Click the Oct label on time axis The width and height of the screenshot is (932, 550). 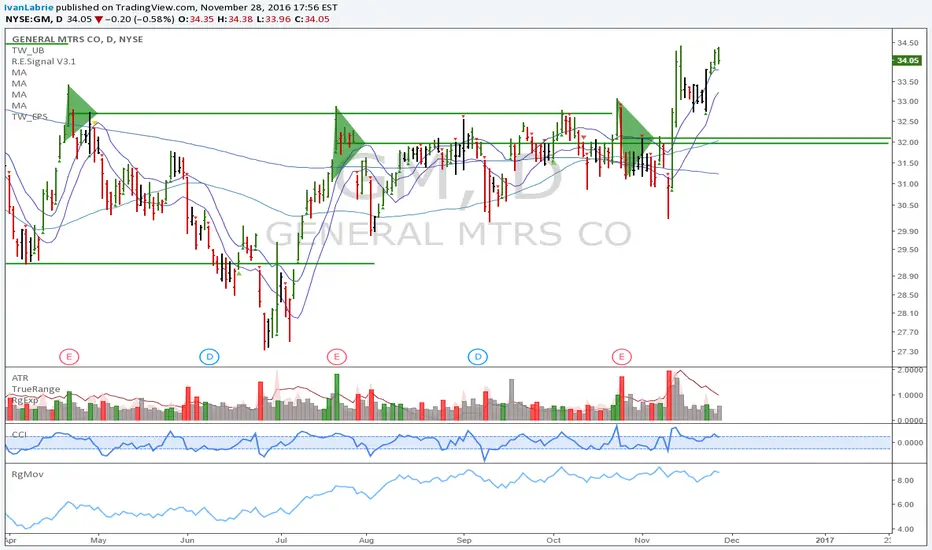pyautogui.click(x=553, y=540)
